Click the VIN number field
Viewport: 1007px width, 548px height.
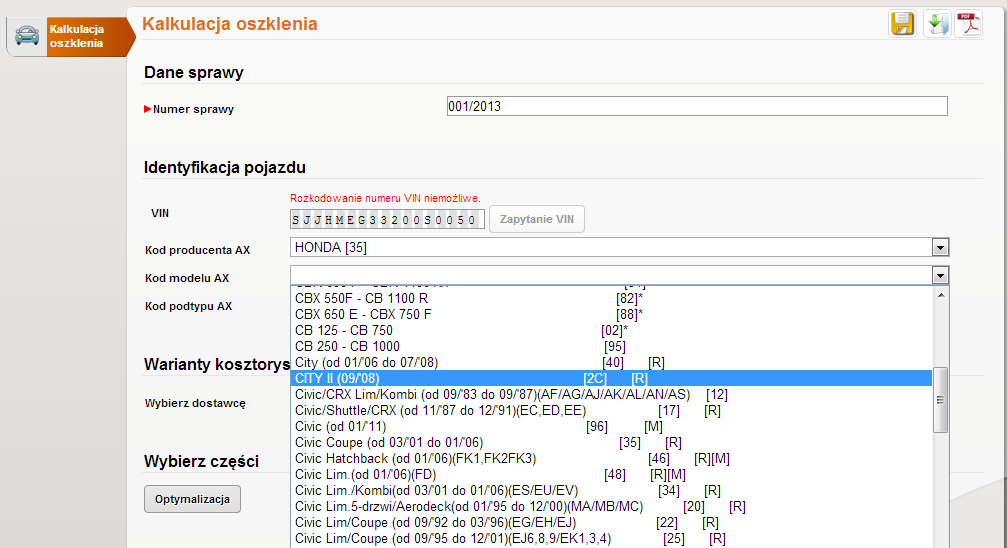point(387,219)
